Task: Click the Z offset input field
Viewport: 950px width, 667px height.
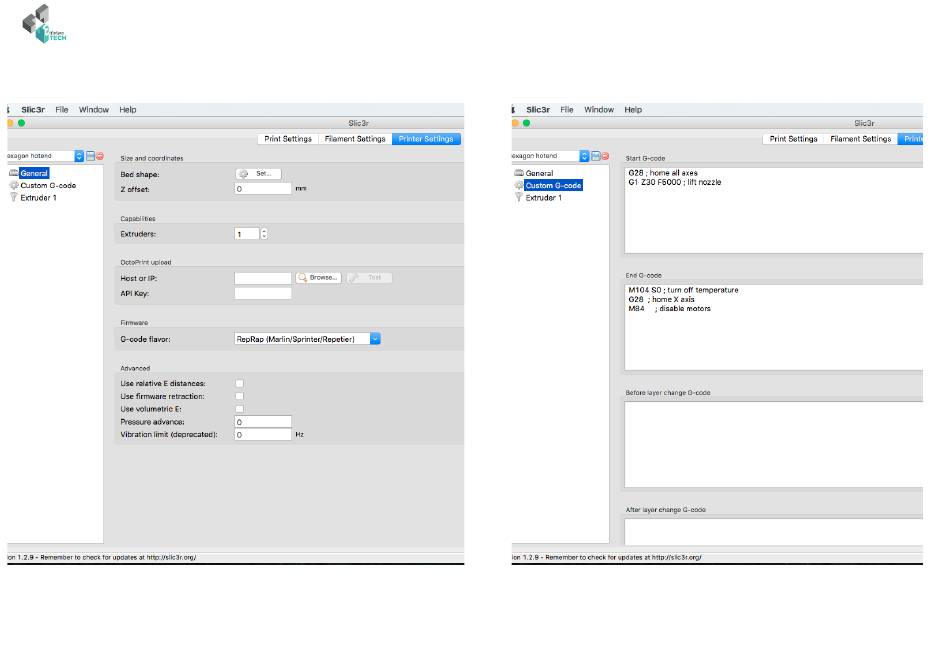Action: (x=263, y=189)
